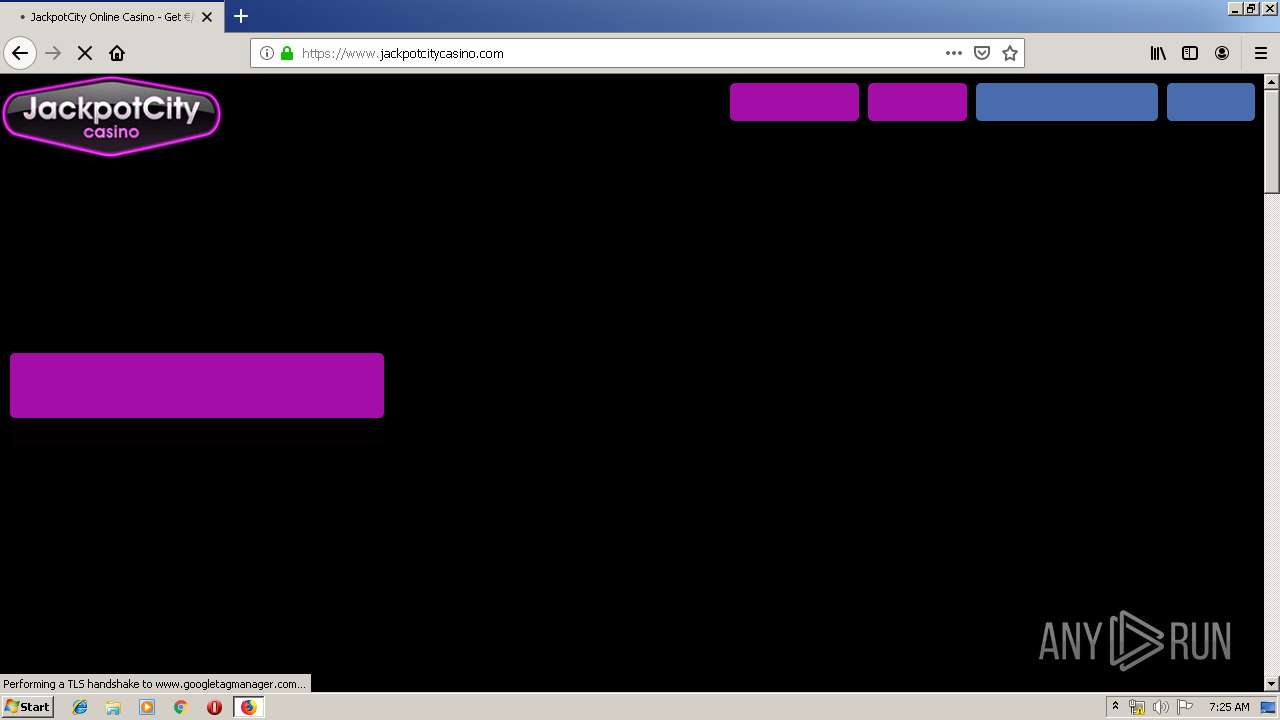Viewport: 1280px width, 720px height.
Task: Open Windows Explorer folder from taskbar
Action: (113, 707)
